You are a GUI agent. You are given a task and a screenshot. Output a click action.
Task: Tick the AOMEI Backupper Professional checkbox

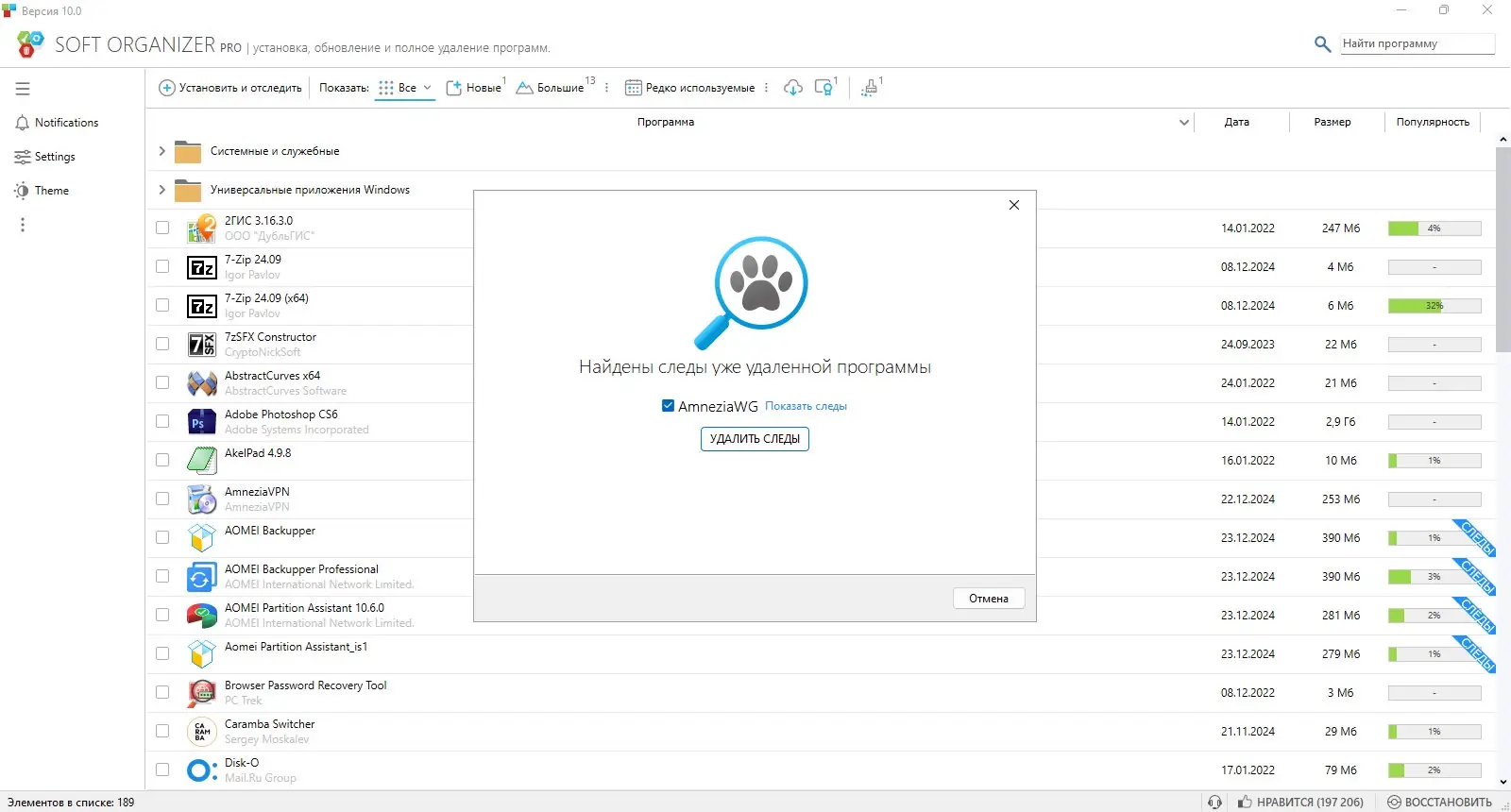pyautogui.click(x=162, y=576)
